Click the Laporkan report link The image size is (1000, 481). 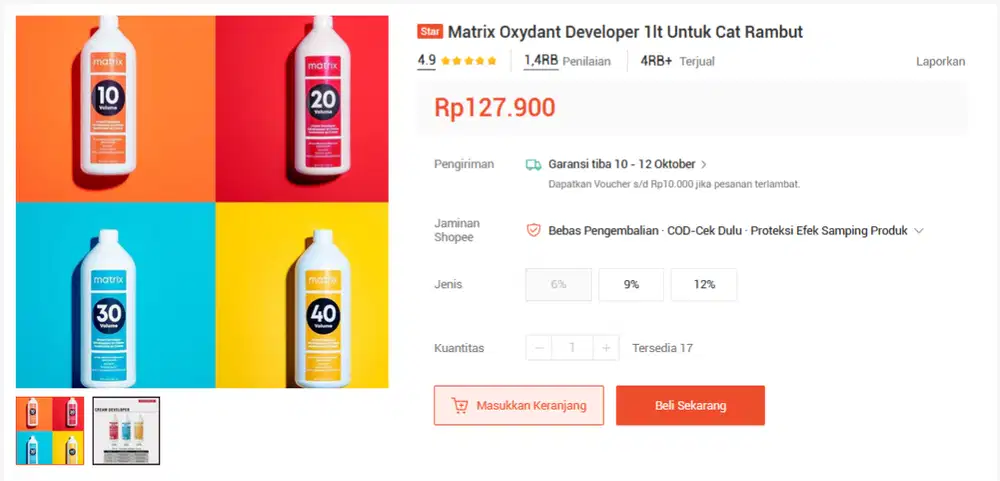point(941,62)
